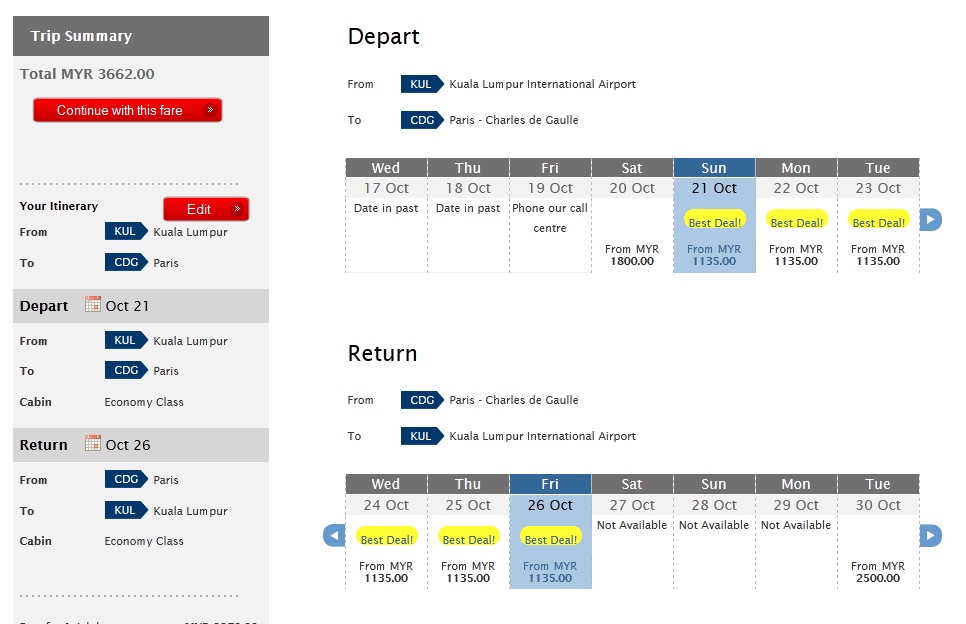
Task: Show later return dates with right arrow
Action: (930, 536)
